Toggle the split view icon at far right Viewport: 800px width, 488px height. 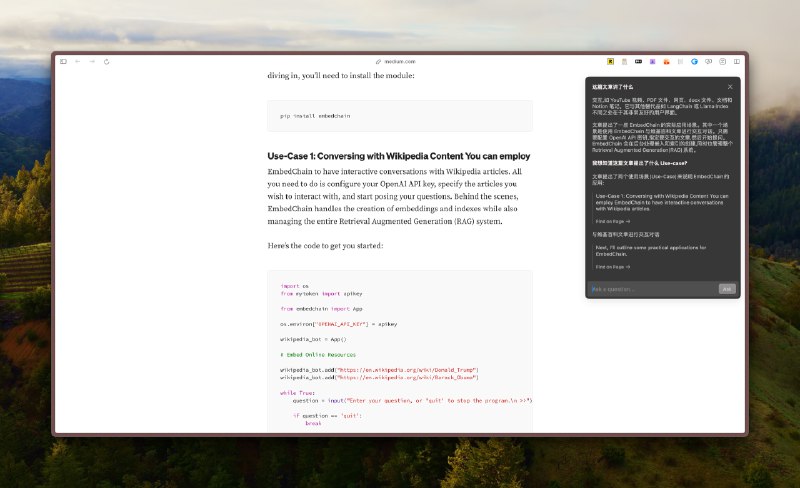737,62
